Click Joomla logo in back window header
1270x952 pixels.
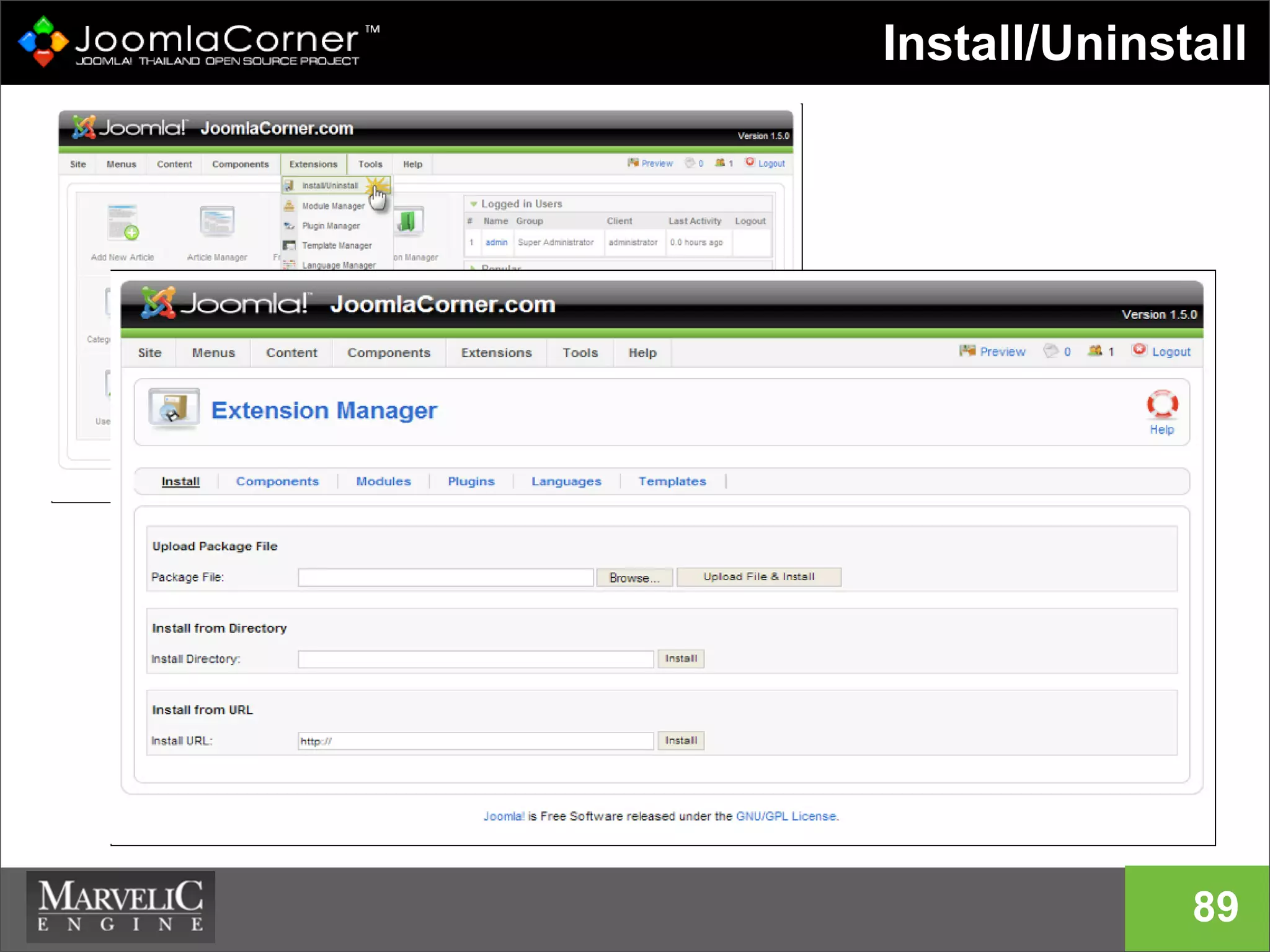pyautogui.click(x=128, y=127)
